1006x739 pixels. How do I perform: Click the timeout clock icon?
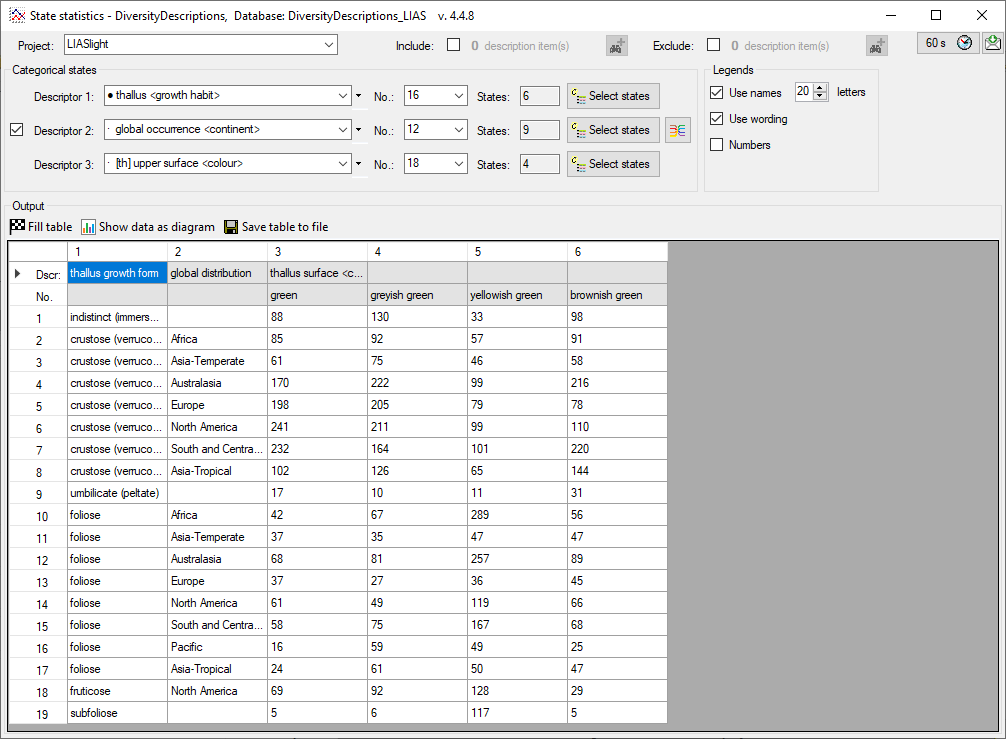pyautogui.click(x=964, y=43)
